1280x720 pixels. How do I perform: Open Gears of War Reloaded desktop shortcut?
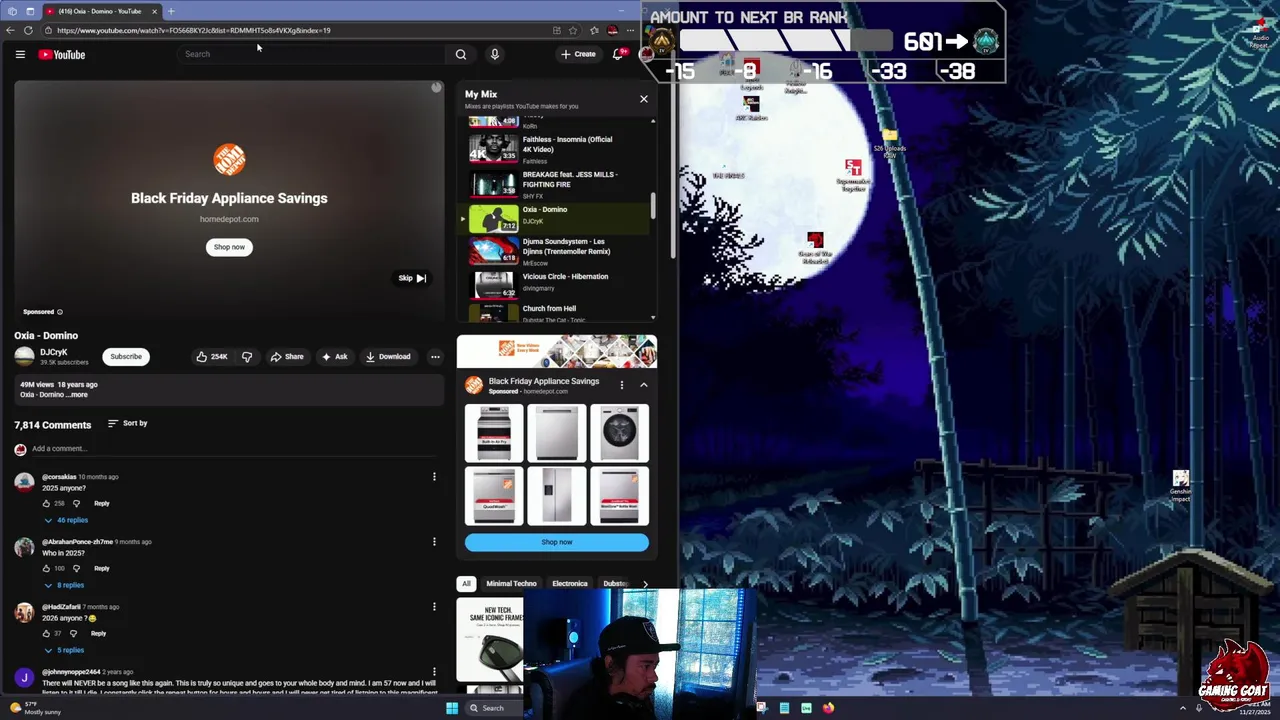(x=815, y=248)
